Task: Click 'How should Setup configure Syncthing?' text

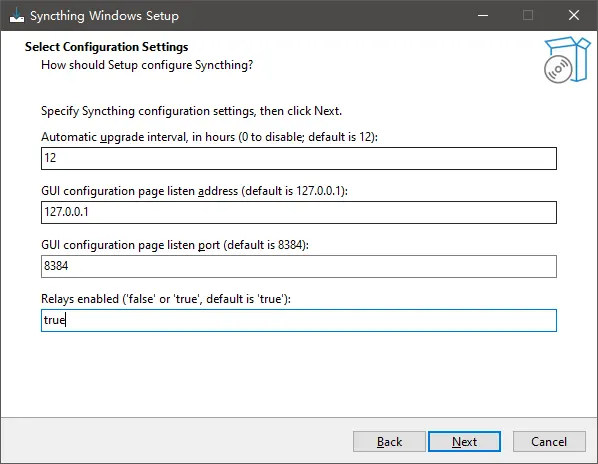Action: tap(147, 65)
